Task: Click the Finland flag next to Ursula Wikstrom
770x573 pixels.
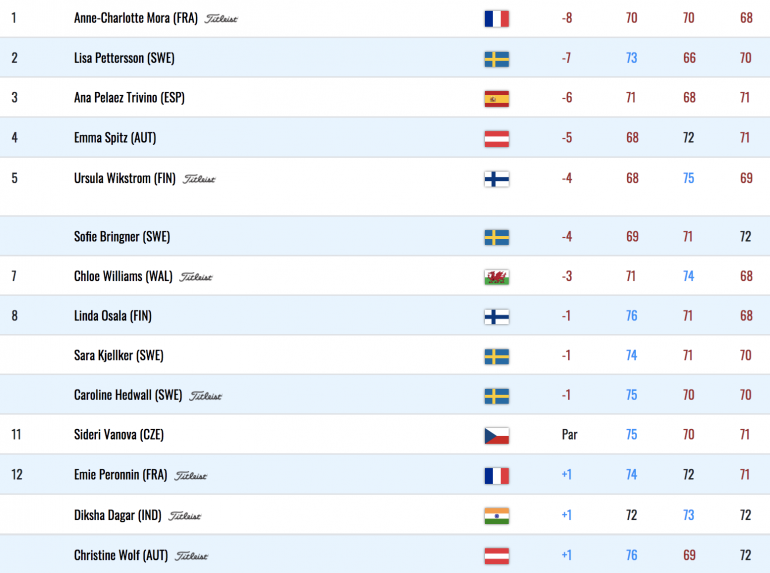Action: click(496, 179)
